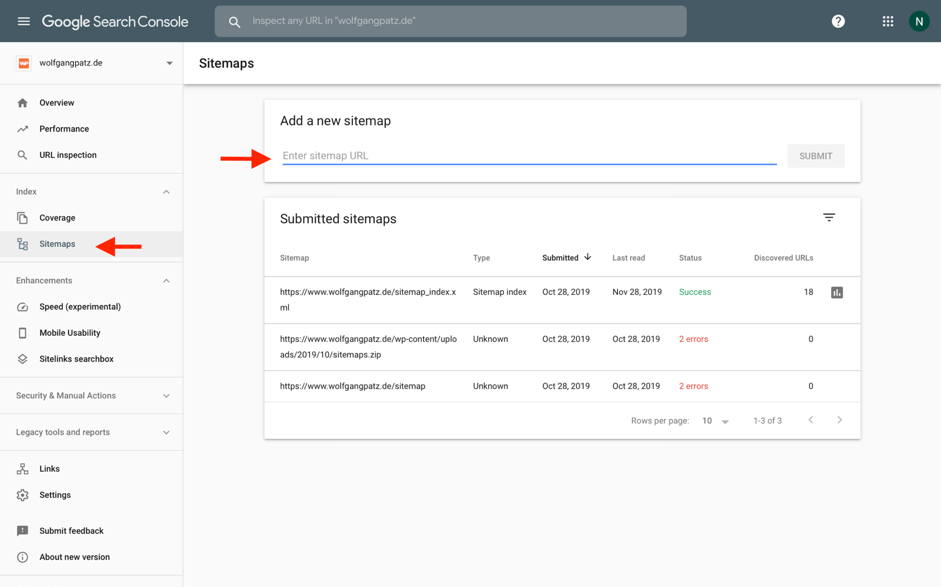Open the help question mark icon
The height and width of the screenshot is (587, 941).
coord(838,22)
